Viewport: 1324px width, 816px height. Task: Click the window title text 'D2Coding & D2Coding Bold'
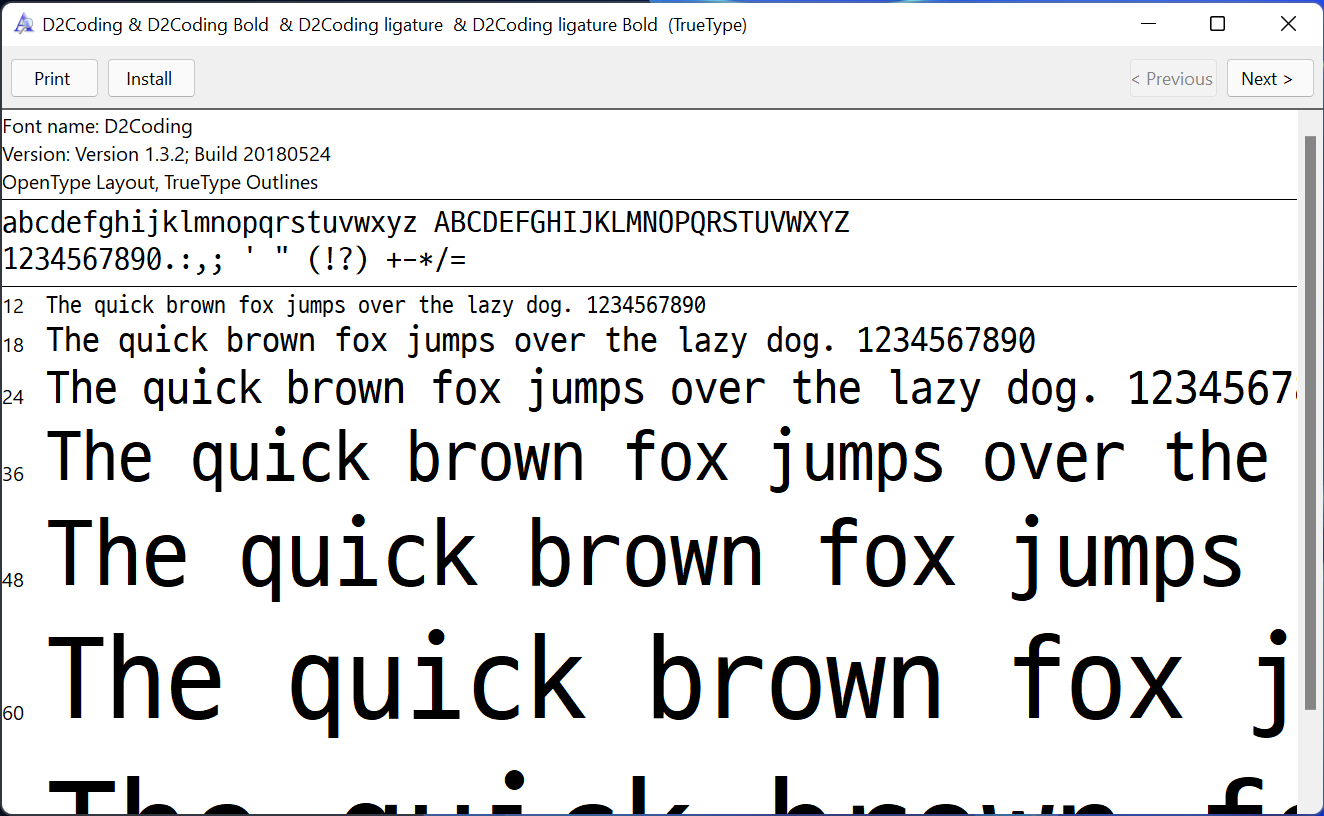pyautogui.click(x=156, y=25)
